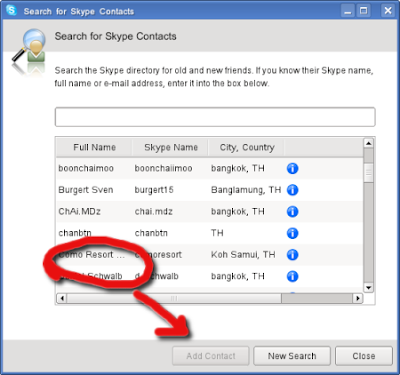Click the TH location in chanbtn row

click(x=217, y=233)
